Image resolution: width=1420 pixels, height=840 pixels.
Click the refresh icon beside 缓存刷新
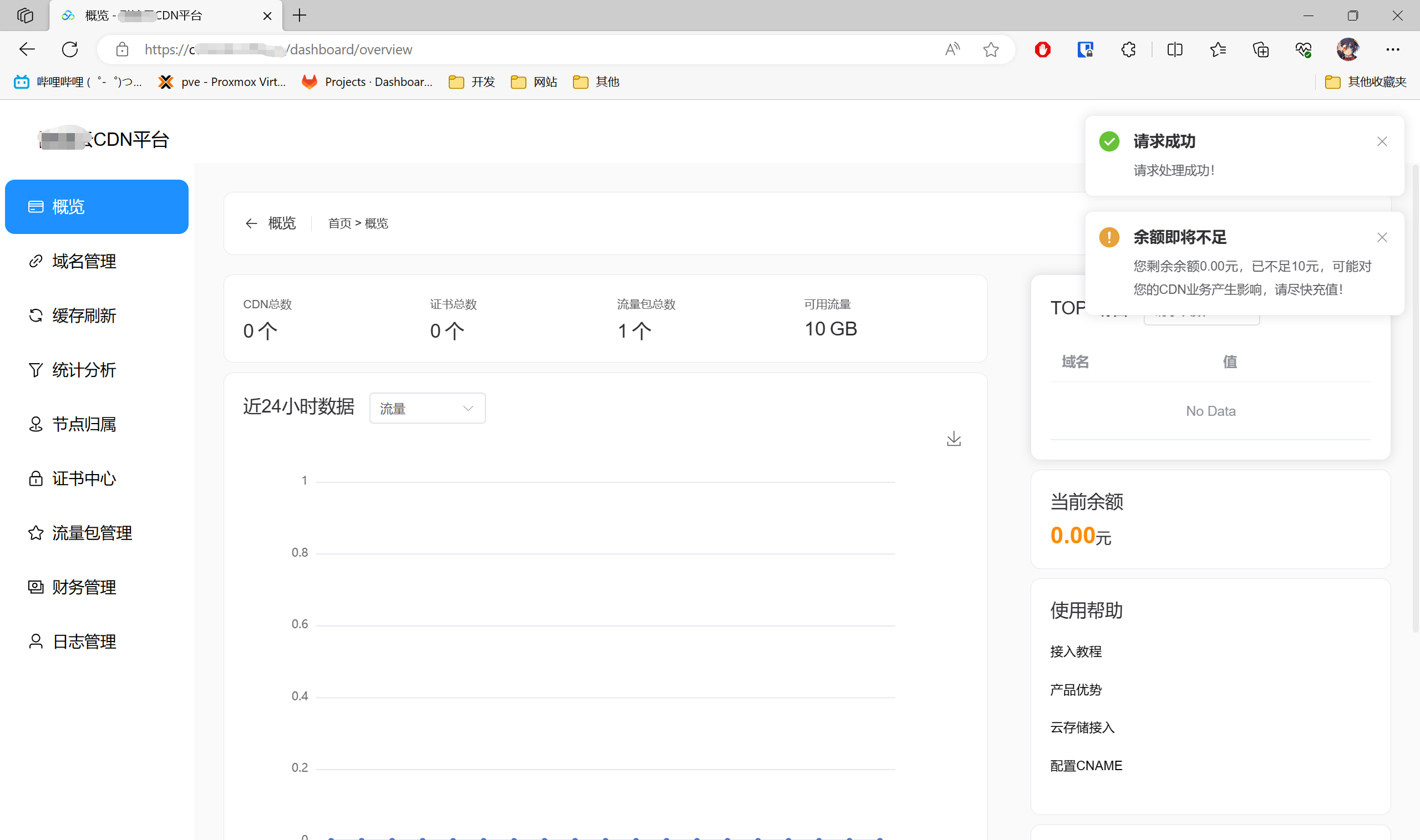coord(35,315)
